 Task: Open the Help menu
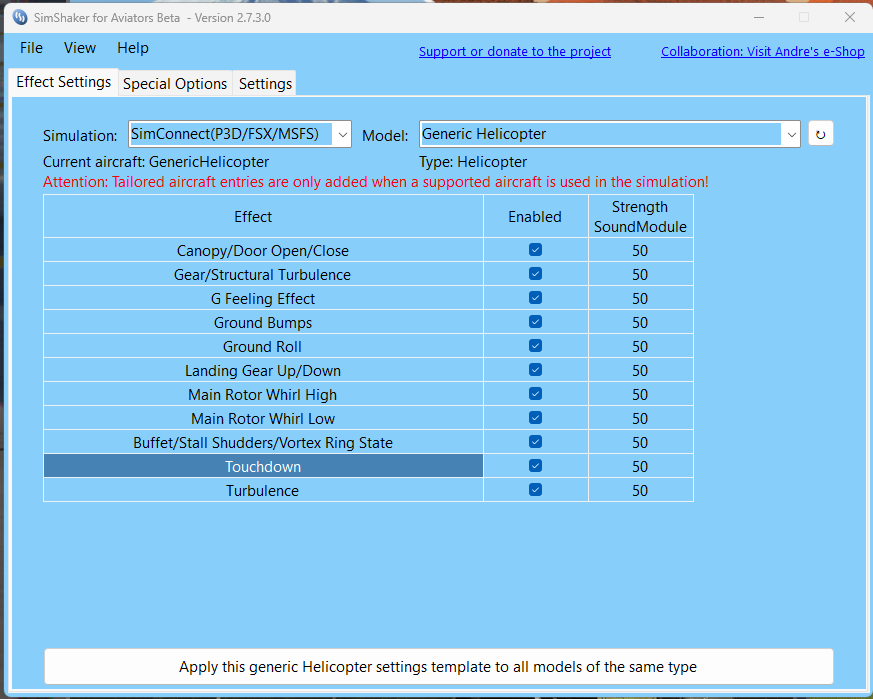[133, 48]
